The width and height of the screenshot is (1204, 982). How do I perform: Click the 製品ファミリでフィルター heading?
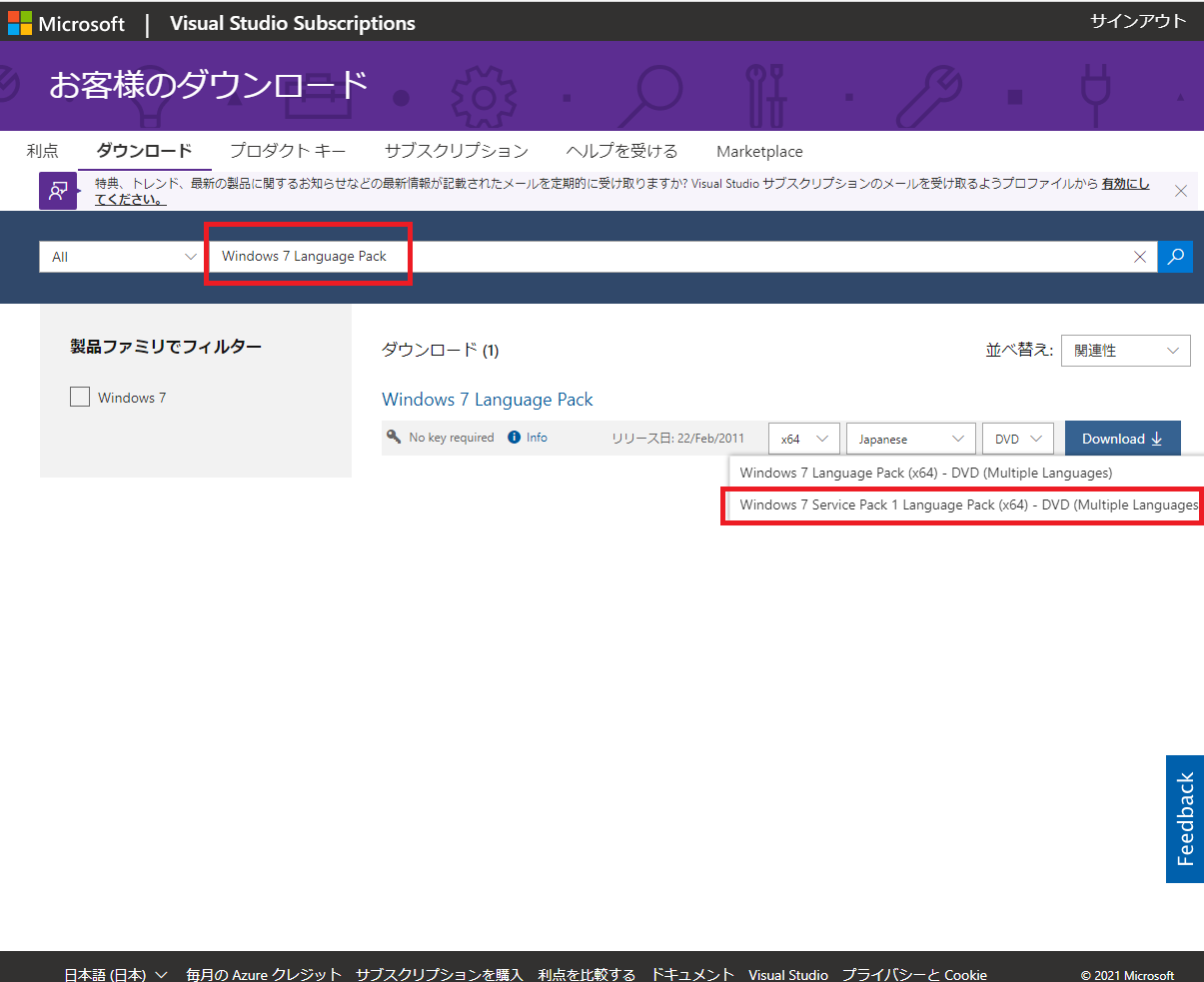click(166, 347)
